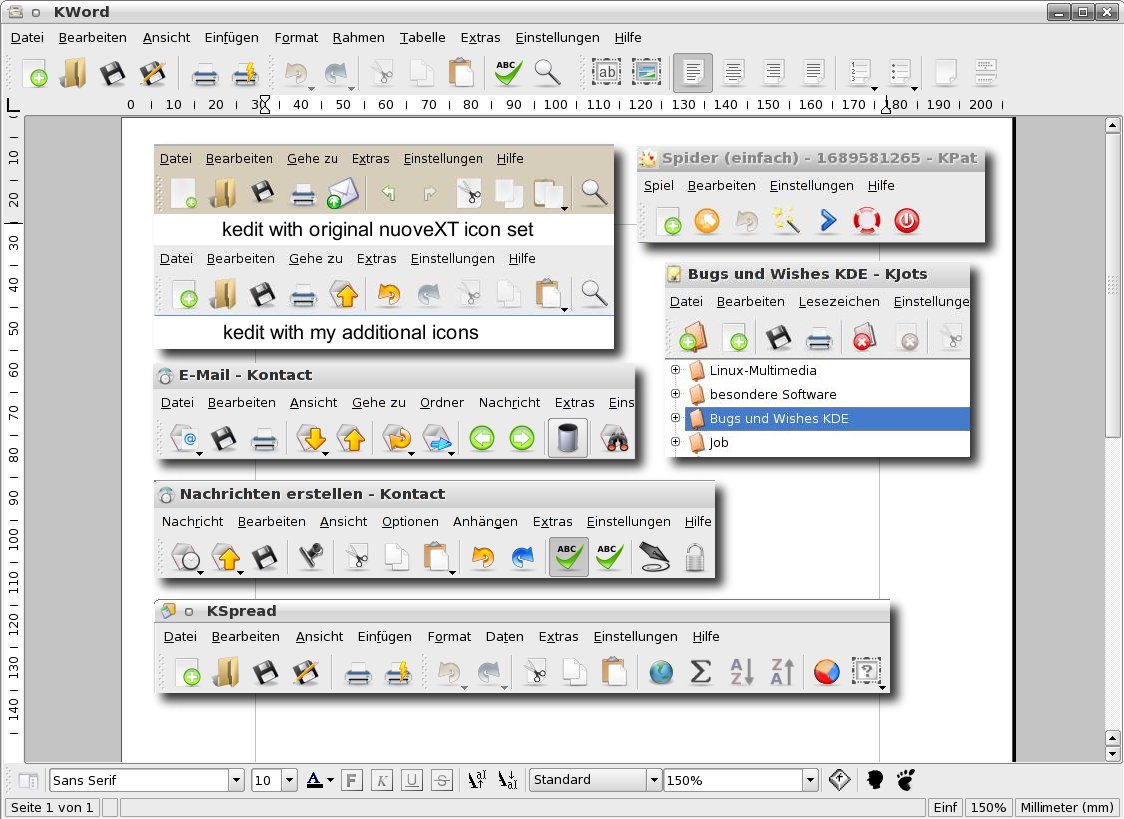Open the 150% zoom dropdown

810,780
